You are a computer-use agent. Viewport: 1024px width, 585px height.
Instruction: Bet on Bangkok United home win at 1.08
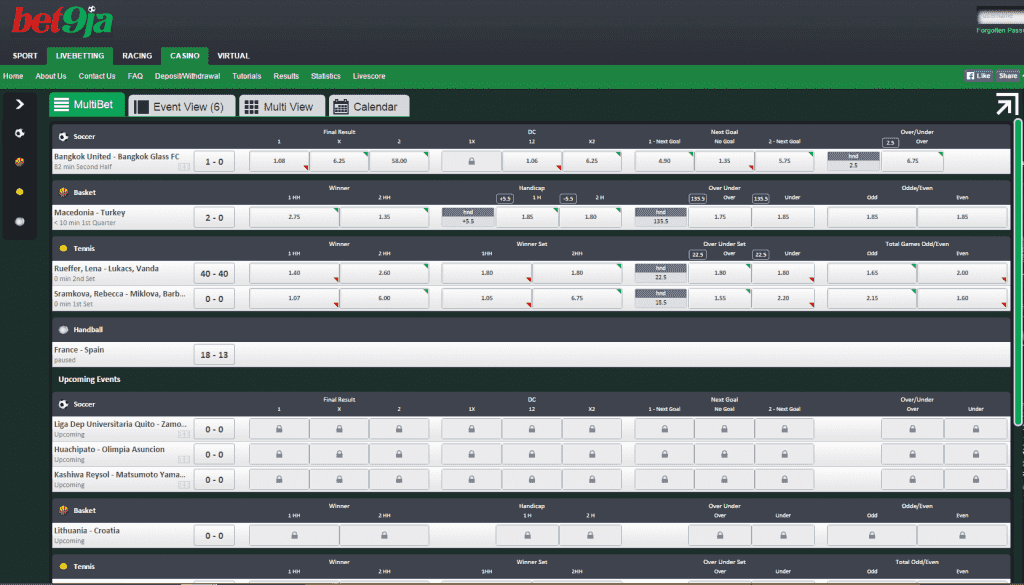279,161
